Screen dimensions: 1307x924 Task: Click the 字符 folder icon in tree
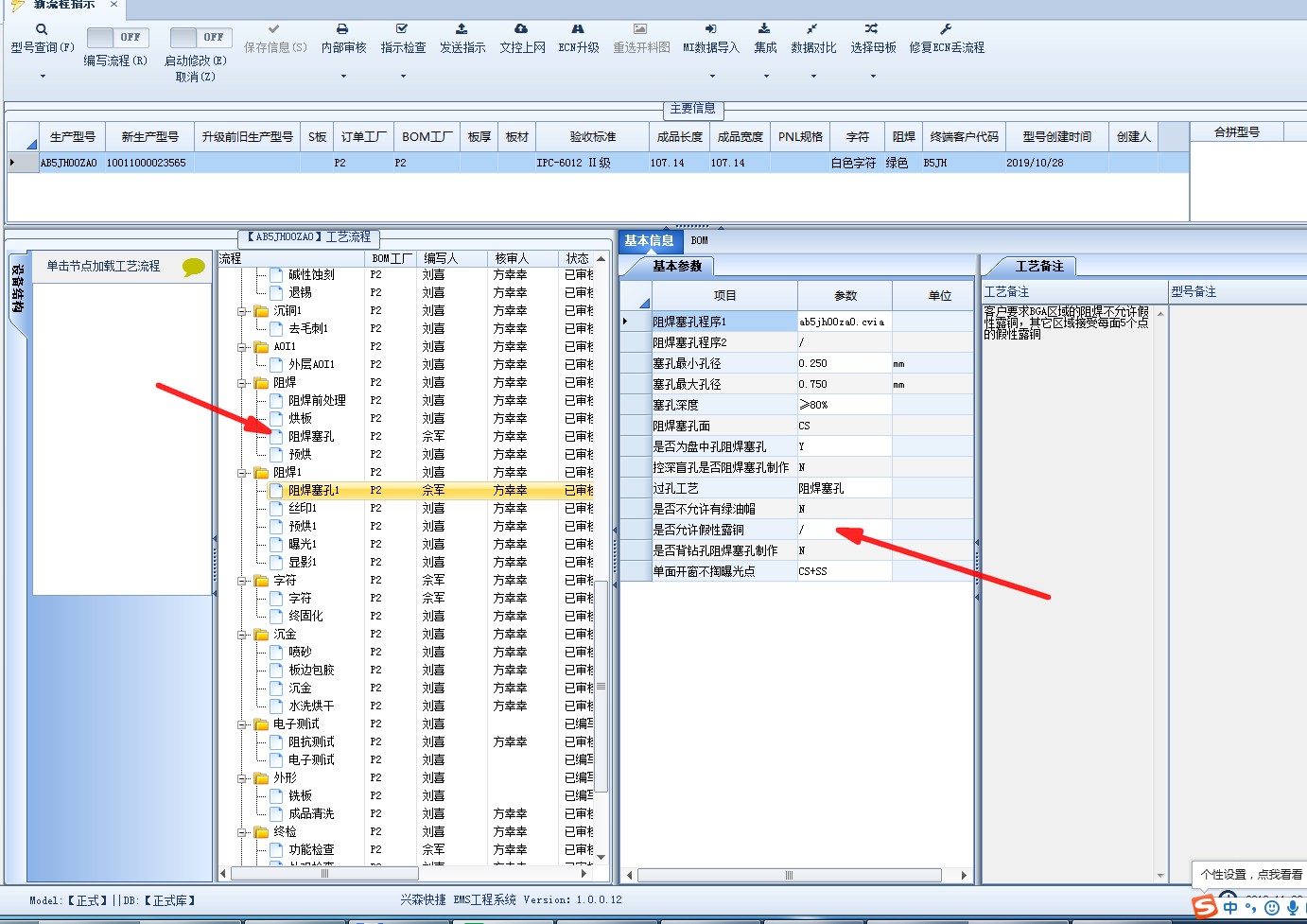click(x=262, y=581)
